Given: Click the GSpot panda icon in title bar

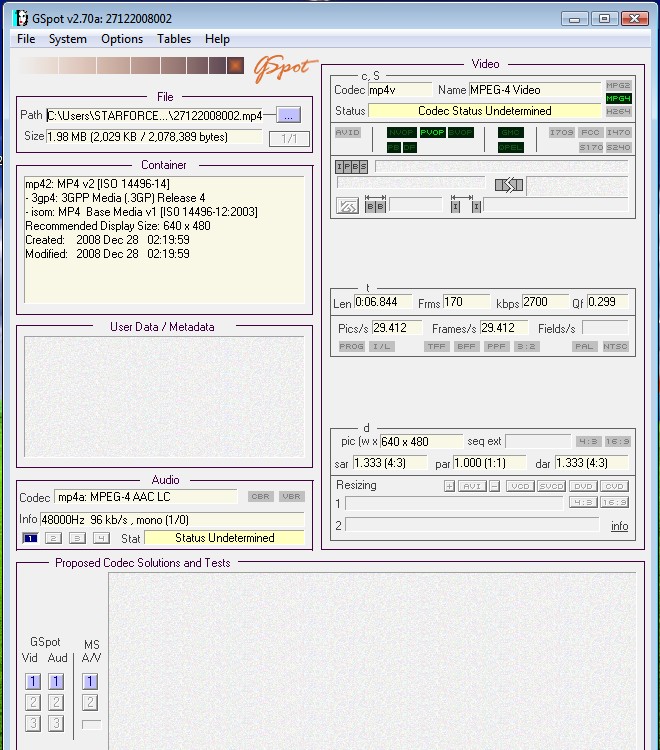Looking at the screenshot, I should [x=21, y=18].
